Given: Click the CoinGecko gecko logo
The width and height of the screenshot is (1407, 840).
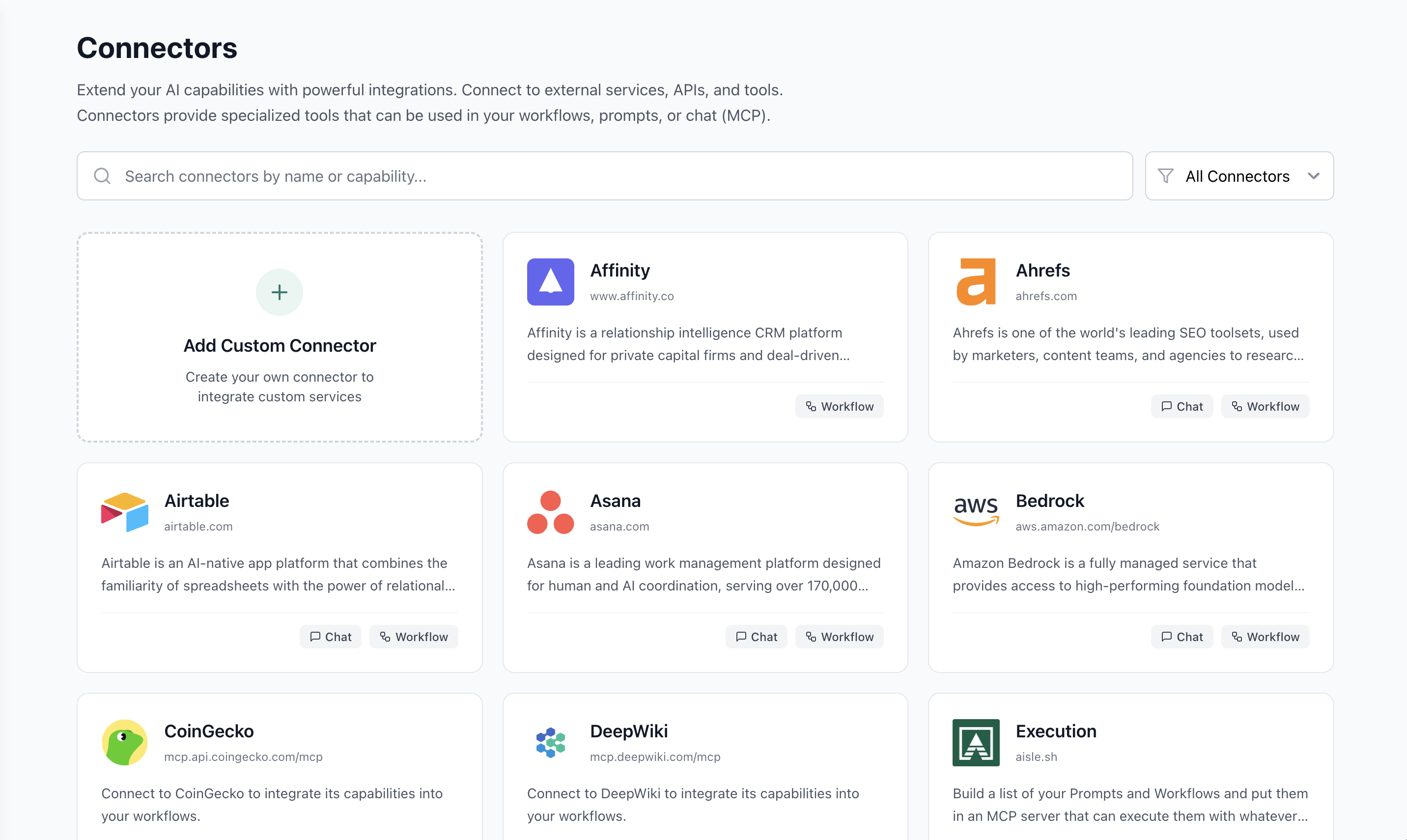Looking at the screenshot, I should 124,742.
